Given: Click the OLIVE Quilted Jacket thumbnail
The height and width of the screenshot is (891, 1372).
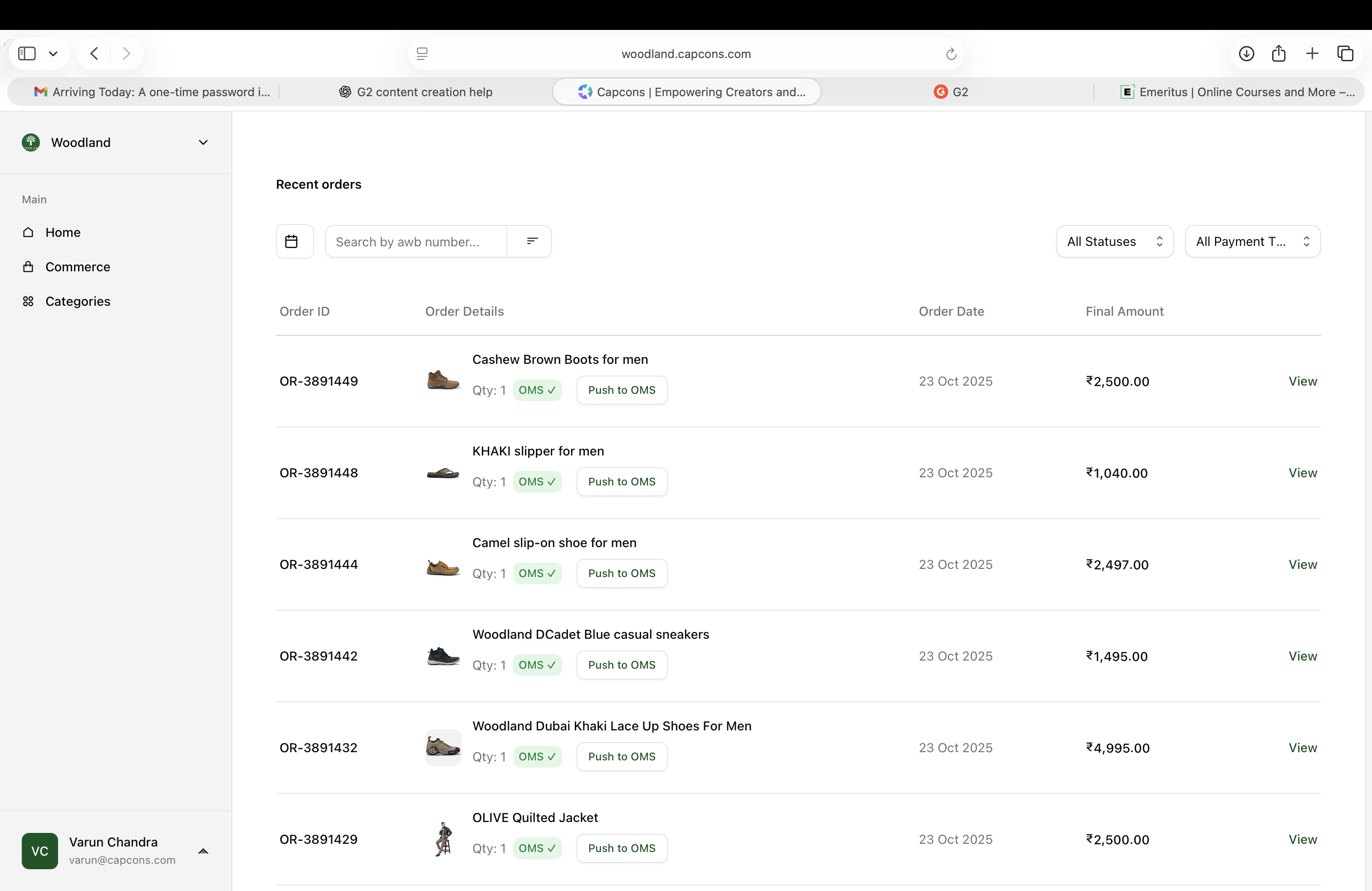Looking at the screenshot, I should [x=443, y=839].
